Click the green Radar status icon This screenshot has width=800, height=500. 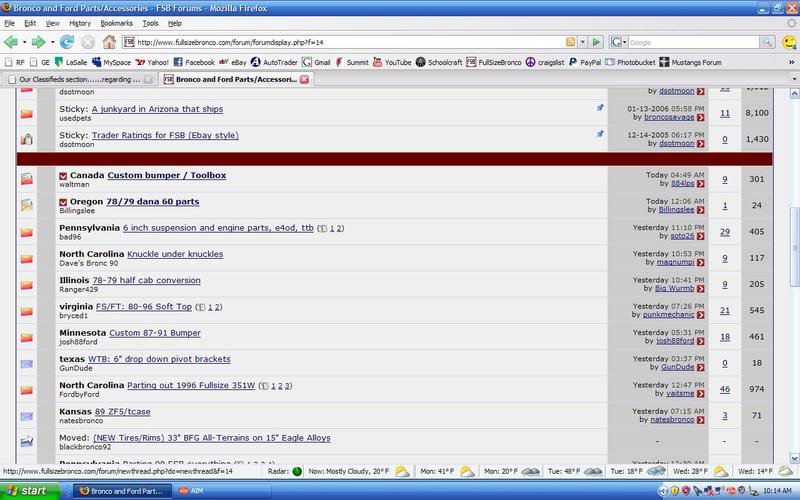tap(297, 471)
